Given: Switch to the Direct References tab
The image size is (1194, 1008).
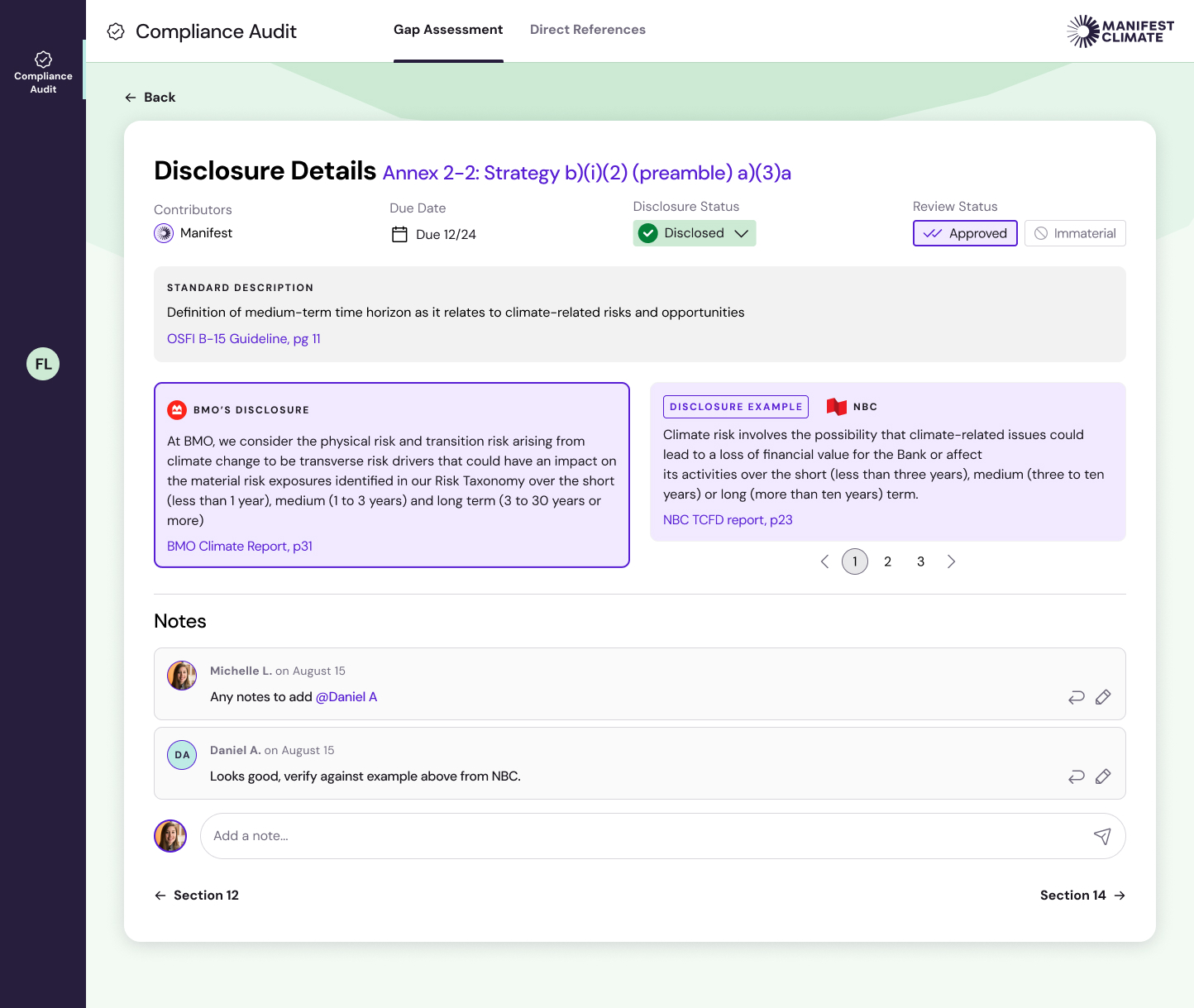Looking at the screenshot, I should [588, 30].
